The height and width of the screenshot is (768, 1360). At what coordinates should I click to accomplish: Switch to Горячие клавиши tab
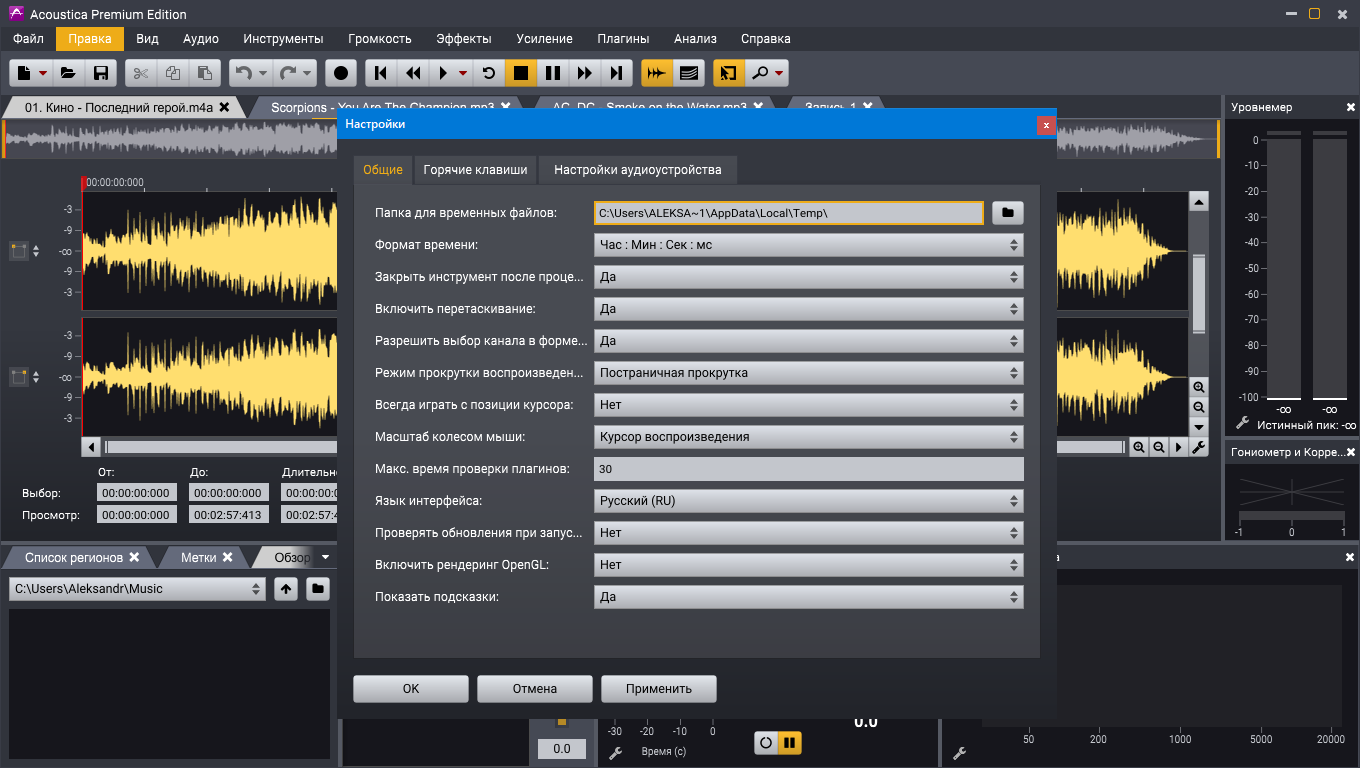click(475, 170)
